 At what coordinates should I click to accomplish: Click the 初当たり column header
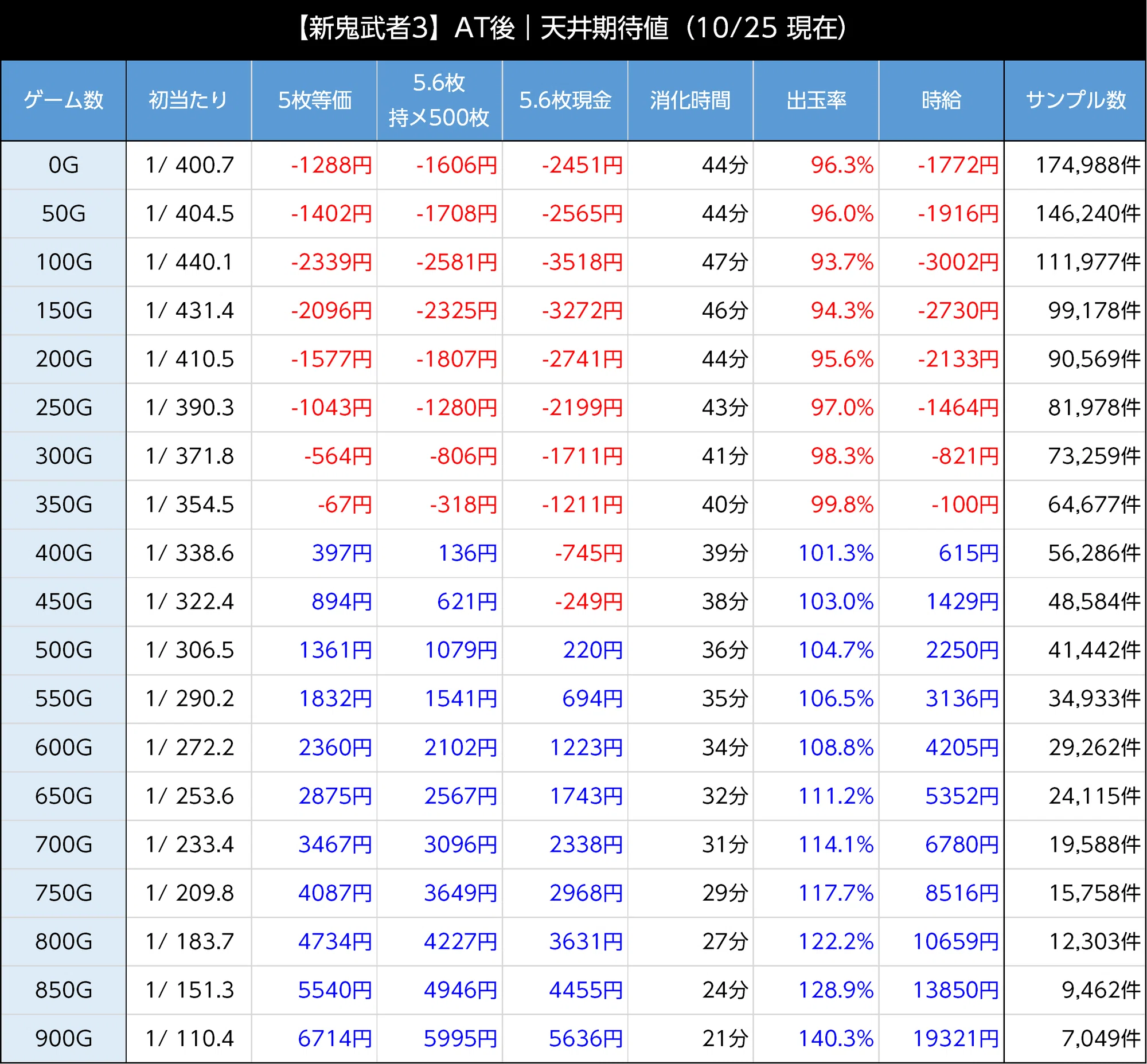pos(188,100)
